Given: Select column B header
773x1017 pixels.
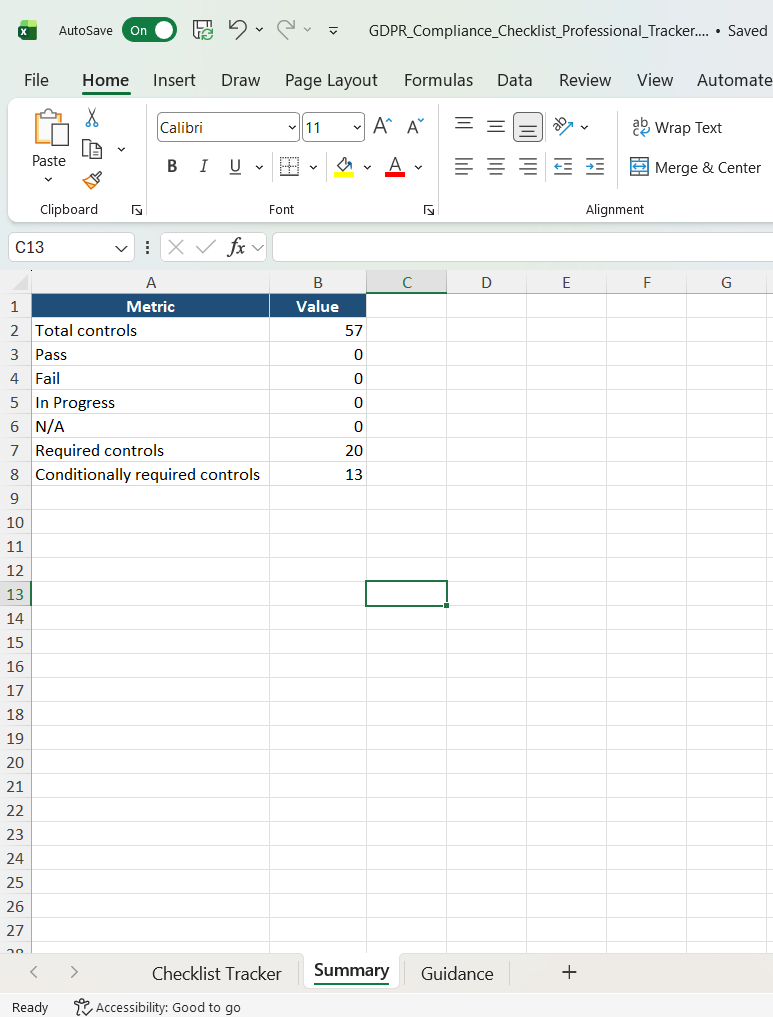Looking at the screenshot, I should 318,282.
